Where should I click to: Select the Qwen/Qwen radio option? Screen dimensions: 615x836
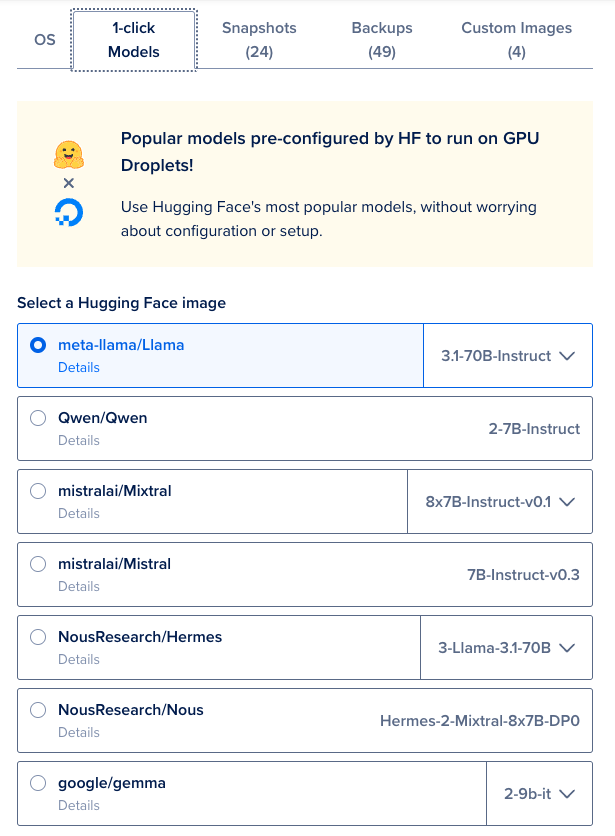click(x=38, y=418)
